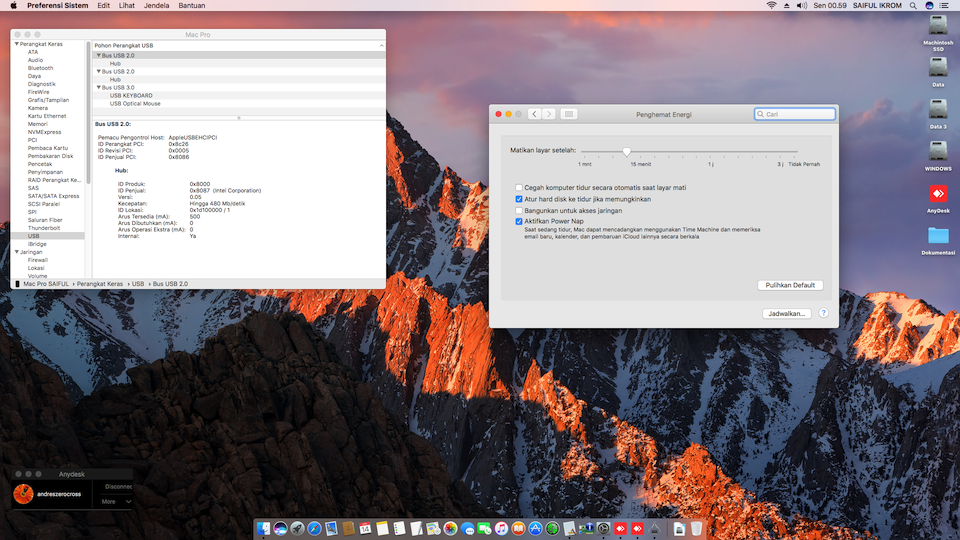960x540 pixels.
Task: Select Thunderbolt in hardware sidebar
Action: tap(43, 228)
